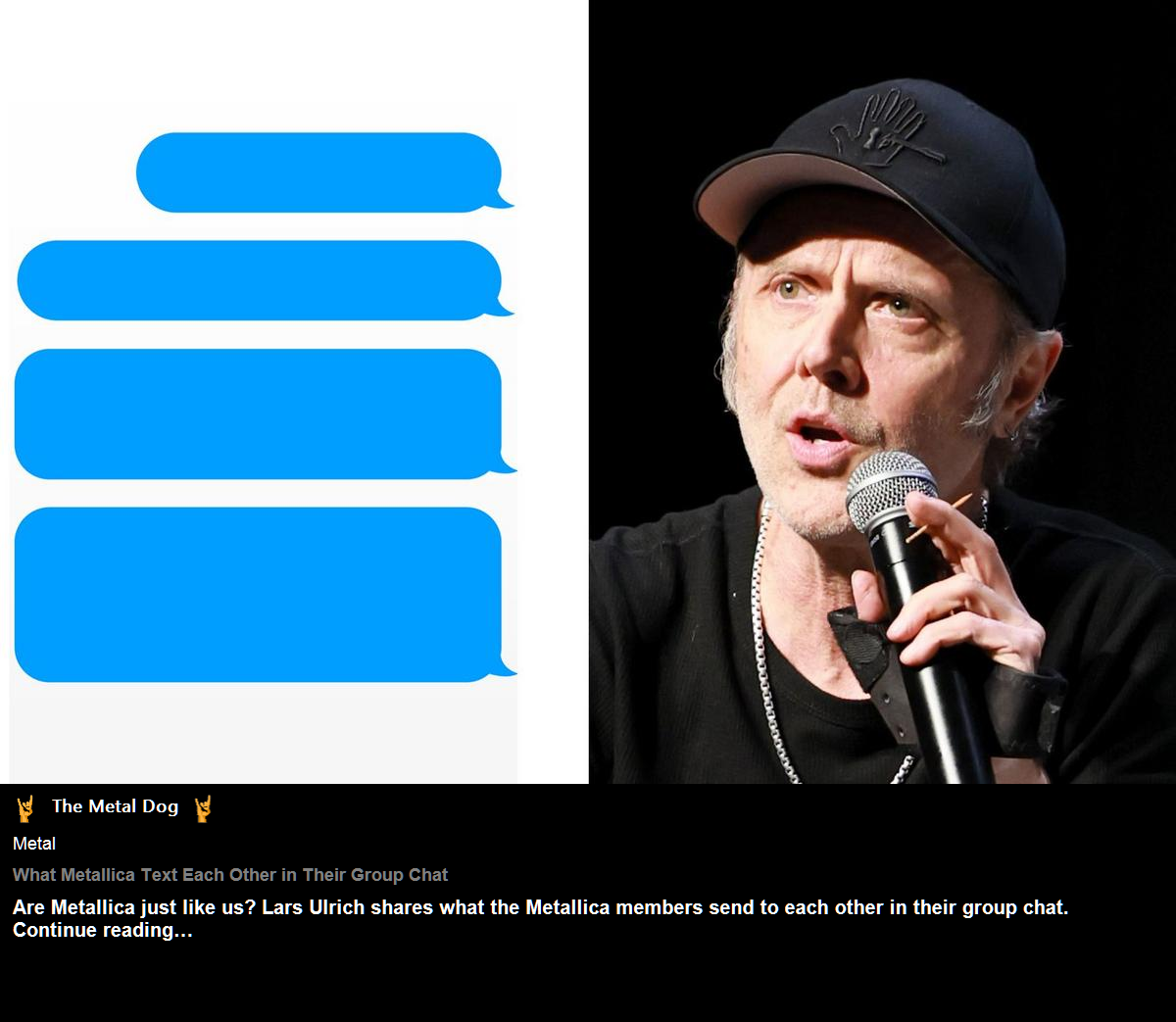Open the Metal category label
Viewport: 1176px width, 1022px height.
click(34, 844)
